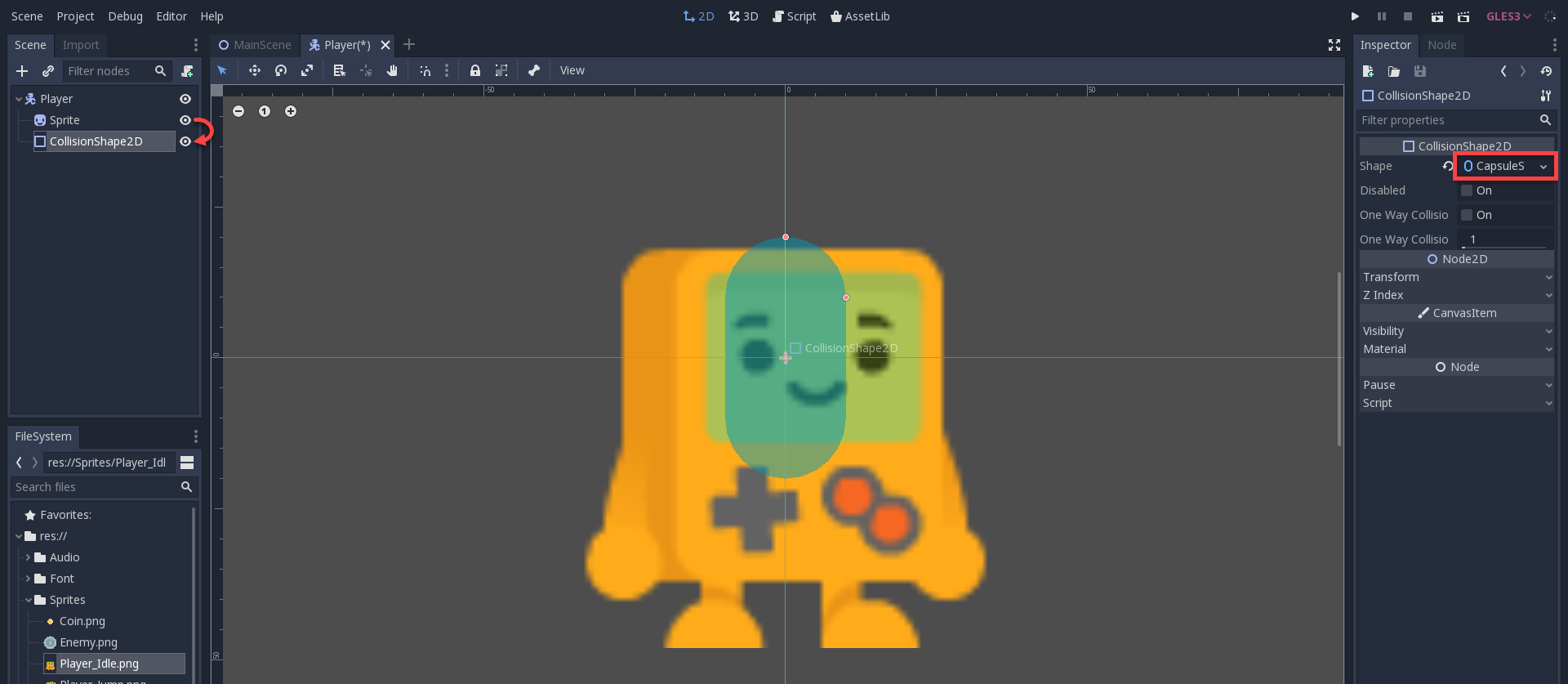1568x684 pixels.
Task: Select the Move Mode tool in toolbar
Action: (255, 70)
